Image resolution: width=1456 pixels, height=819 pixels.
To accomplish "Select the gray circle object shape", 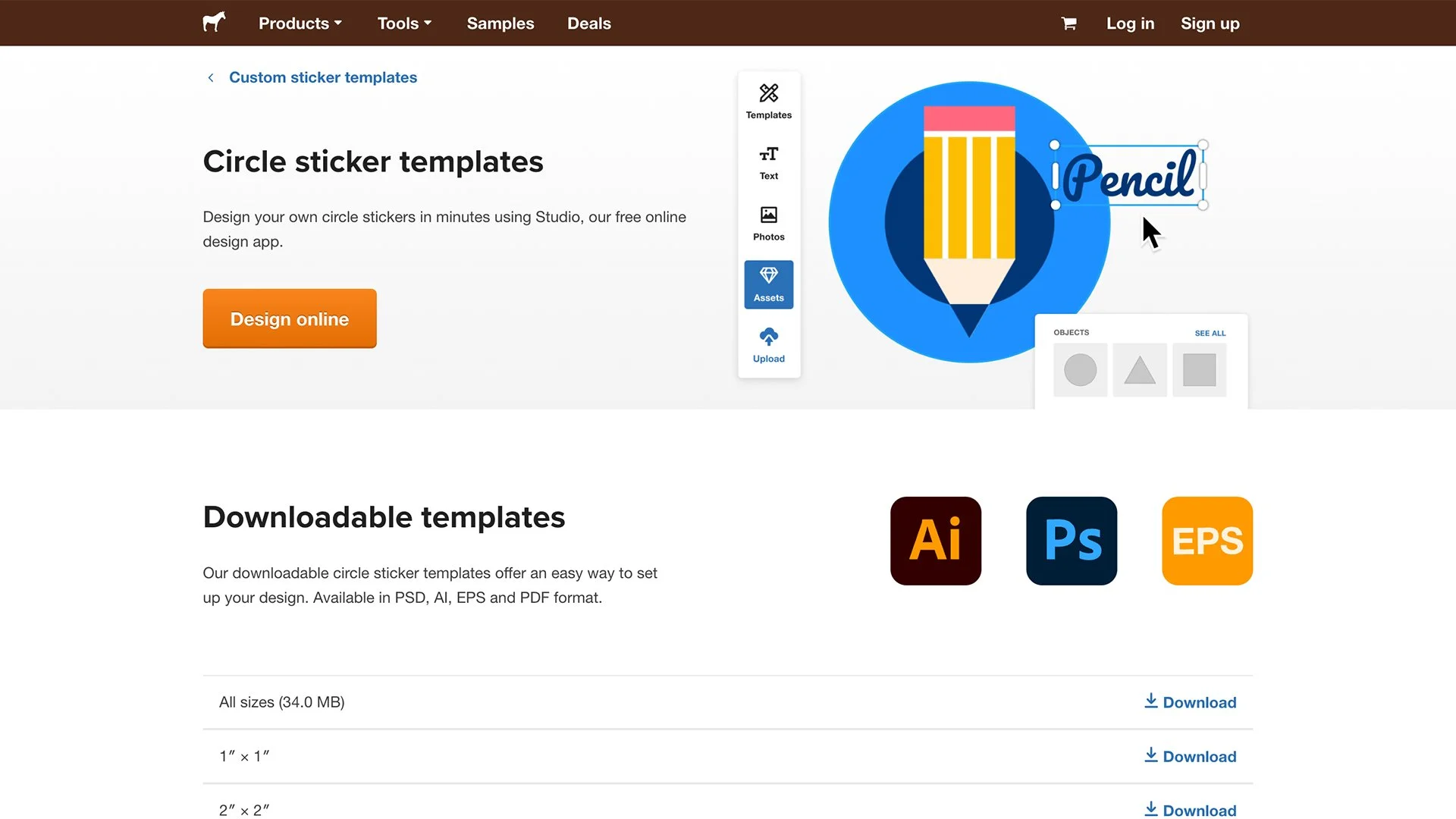I will pyautogui.click(x=1080, y=370).
